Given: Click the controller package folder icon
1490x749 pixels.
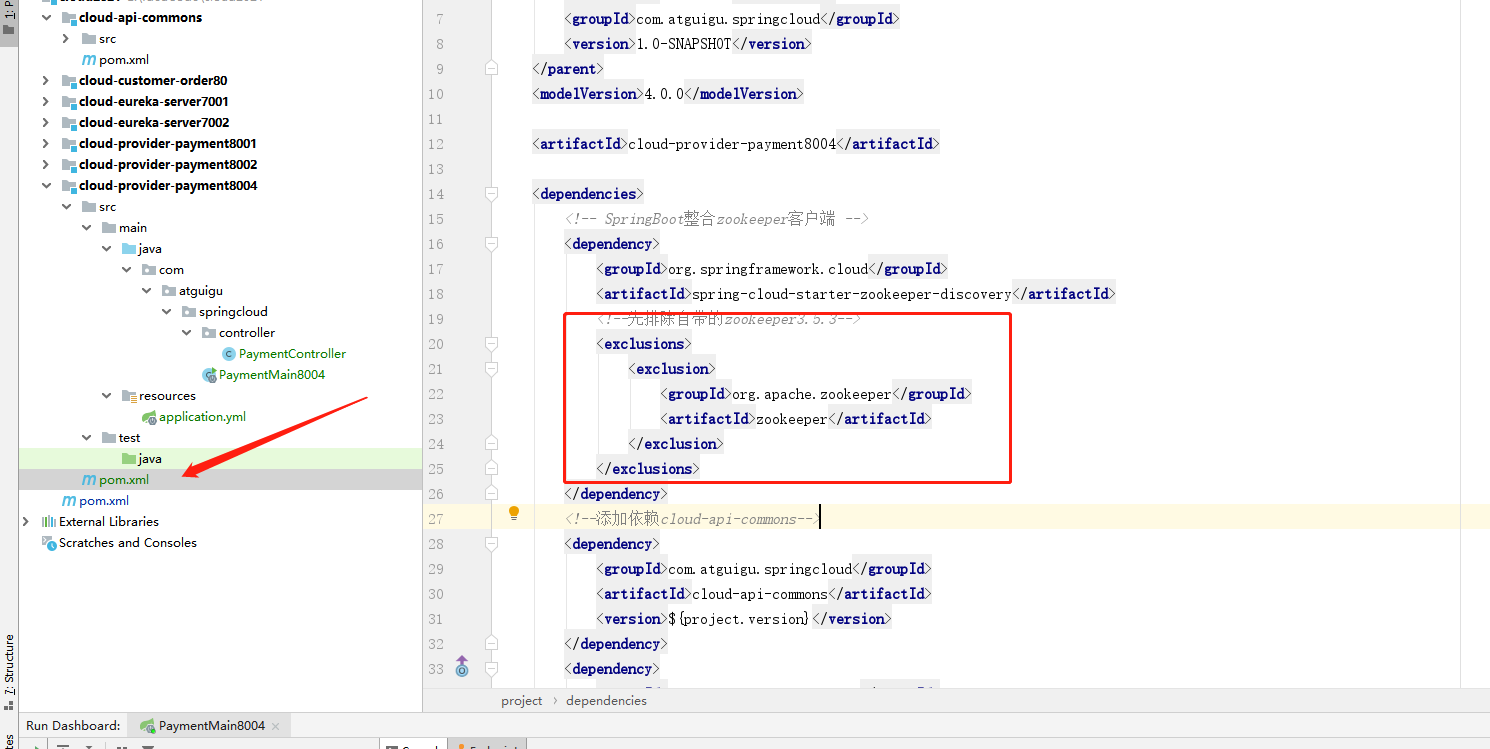Looking at the screenshot, I should tap(209, 333).
